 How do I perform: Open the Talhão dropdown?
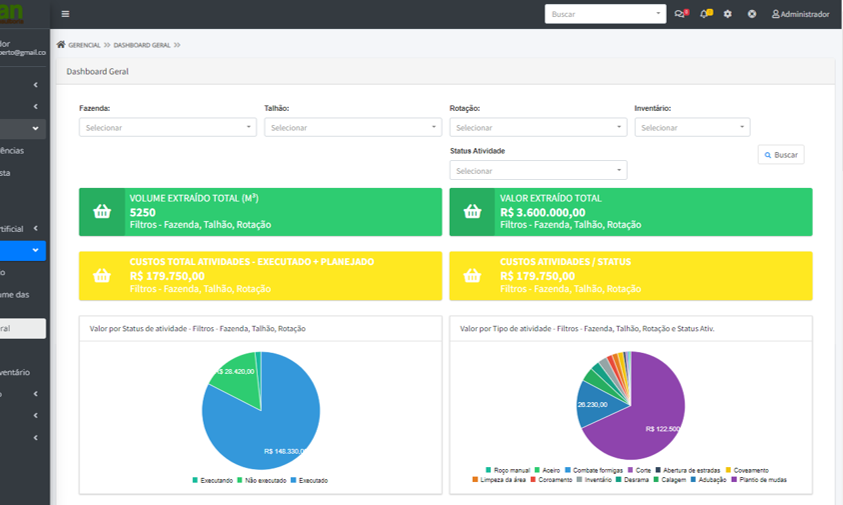[352, 128]
